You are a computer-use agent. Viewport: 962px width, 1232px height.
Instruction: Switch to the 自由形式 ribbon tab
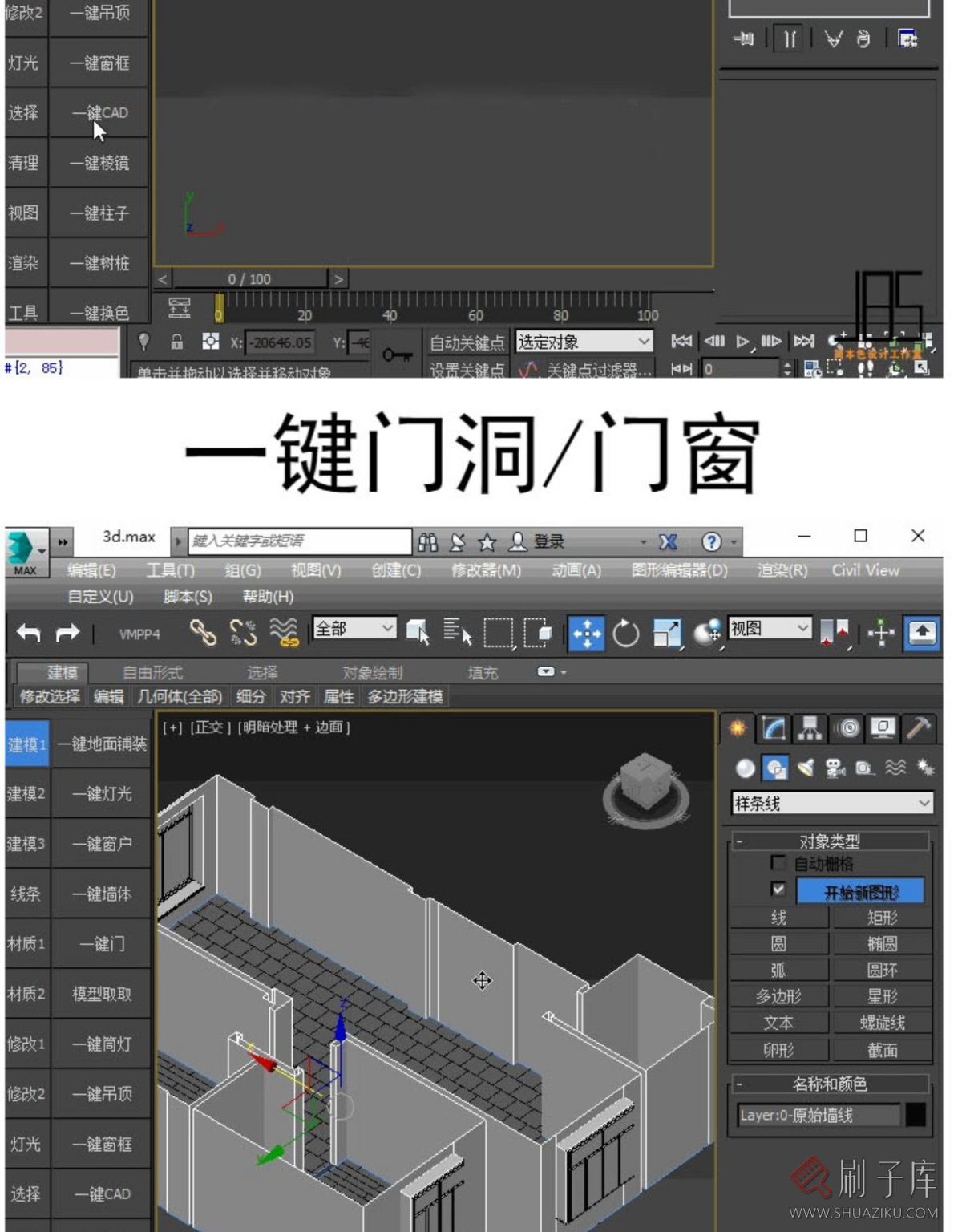[x=152, y=672]
